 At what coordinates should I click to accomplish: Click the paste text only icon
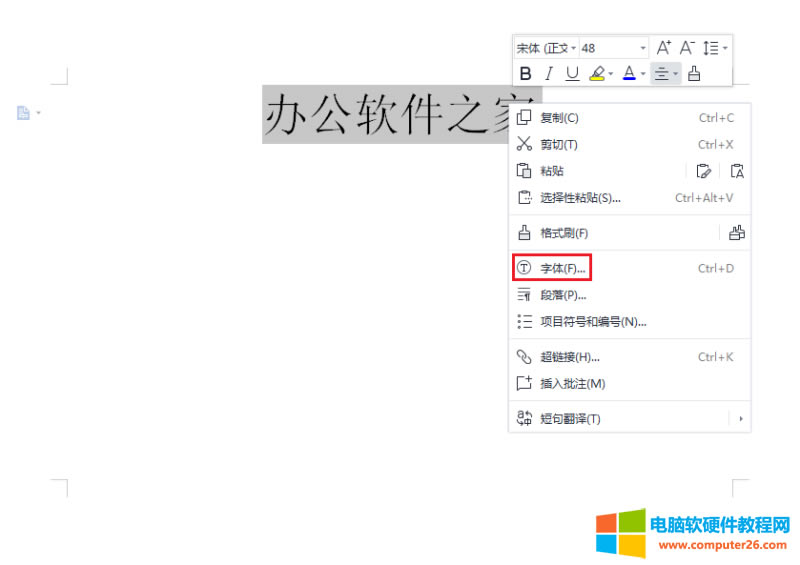pyautogui.click(x=737, y=171)
